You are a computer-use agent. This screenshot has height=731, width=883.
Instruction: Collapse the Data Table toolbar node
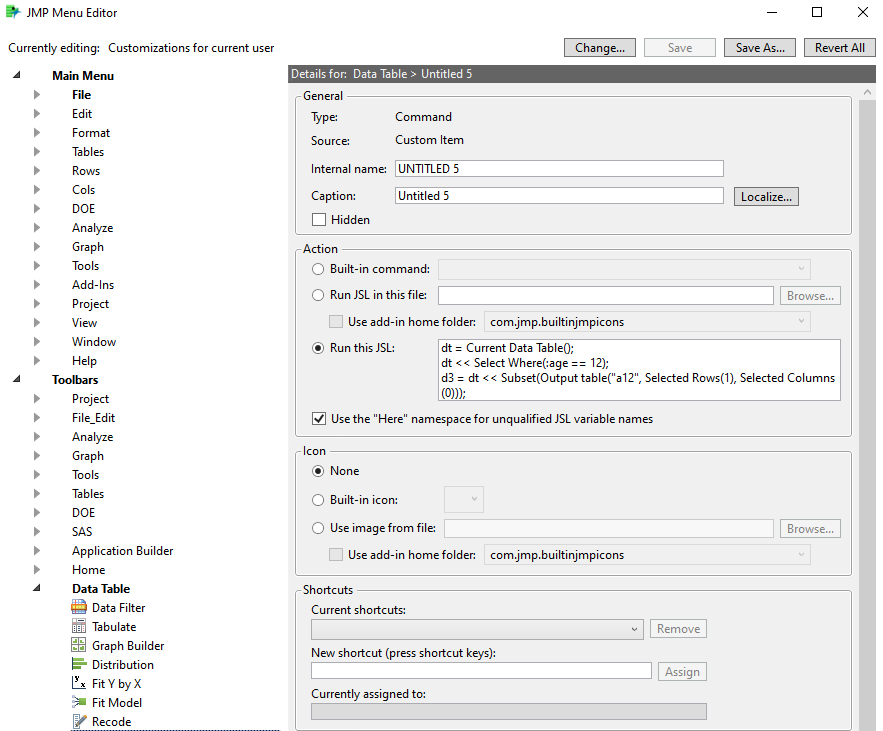click(x=37, y=588)
